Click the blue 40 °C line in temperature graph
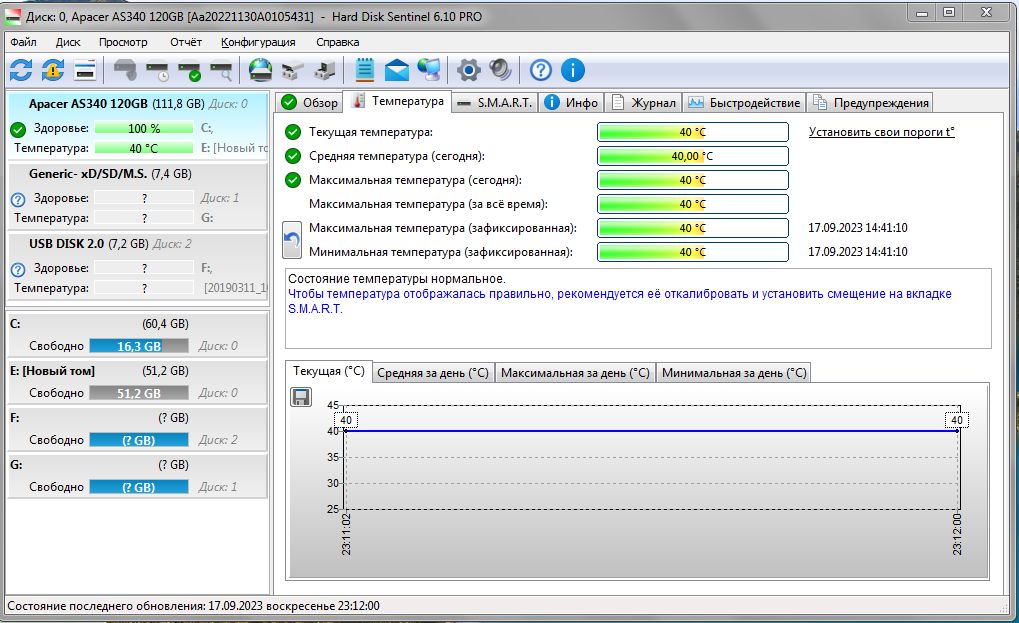The image size is (1019, 623). pos(651,431)
